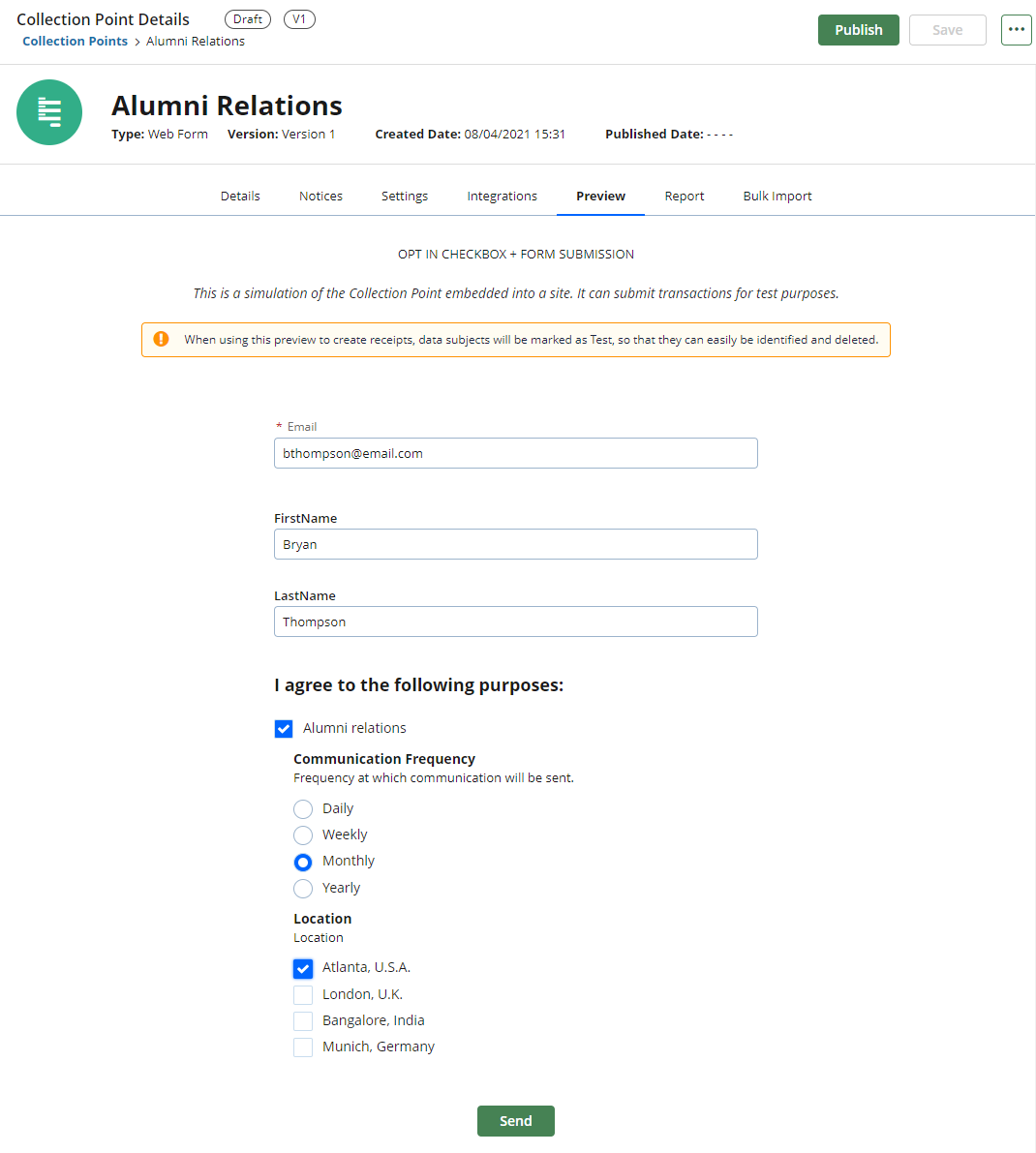Click the OPT IN CHECKBOX + FORM SUBMISSION label

pos(515,255)
